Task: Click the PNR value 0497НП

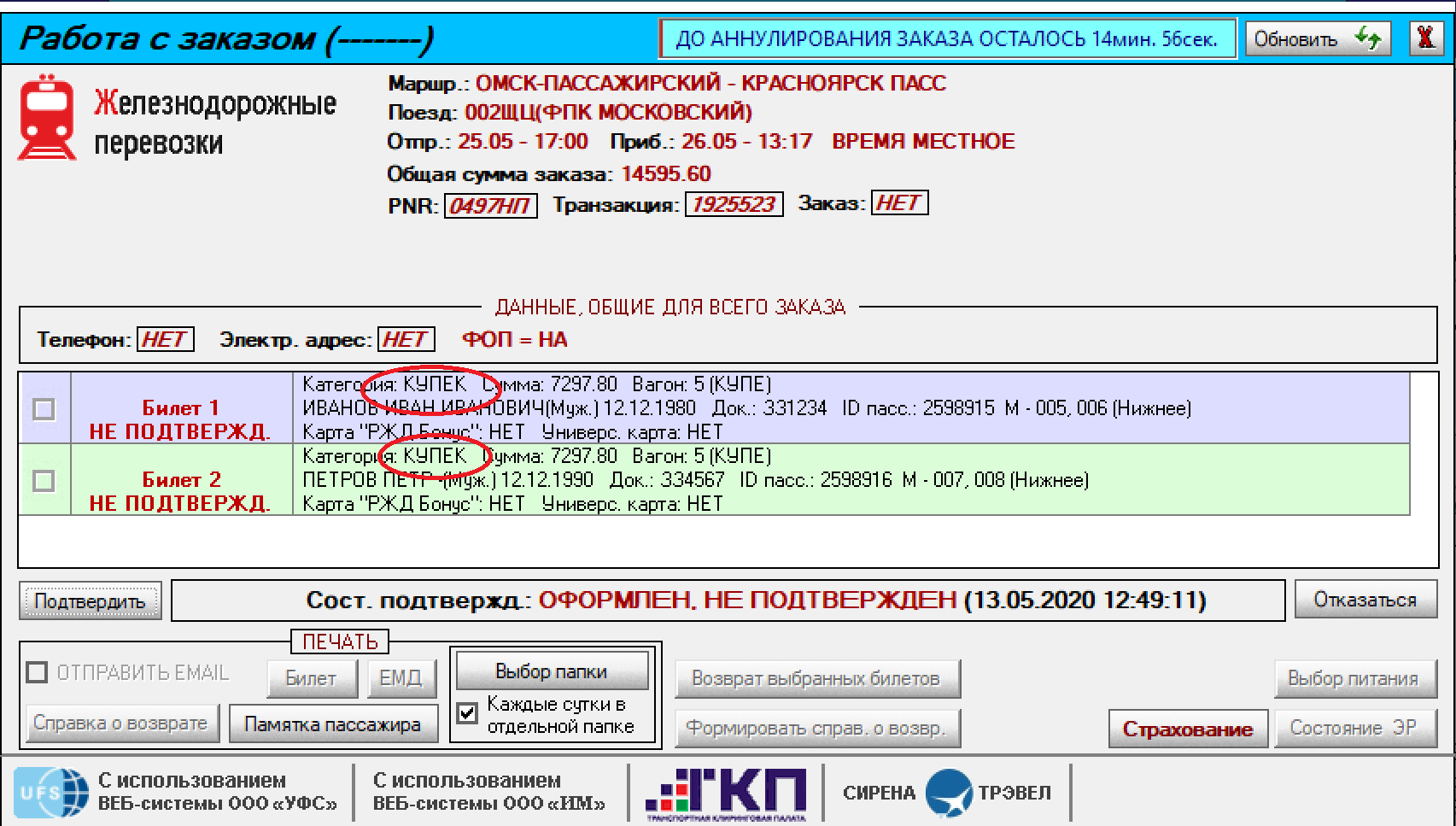Action: (490, 206)
